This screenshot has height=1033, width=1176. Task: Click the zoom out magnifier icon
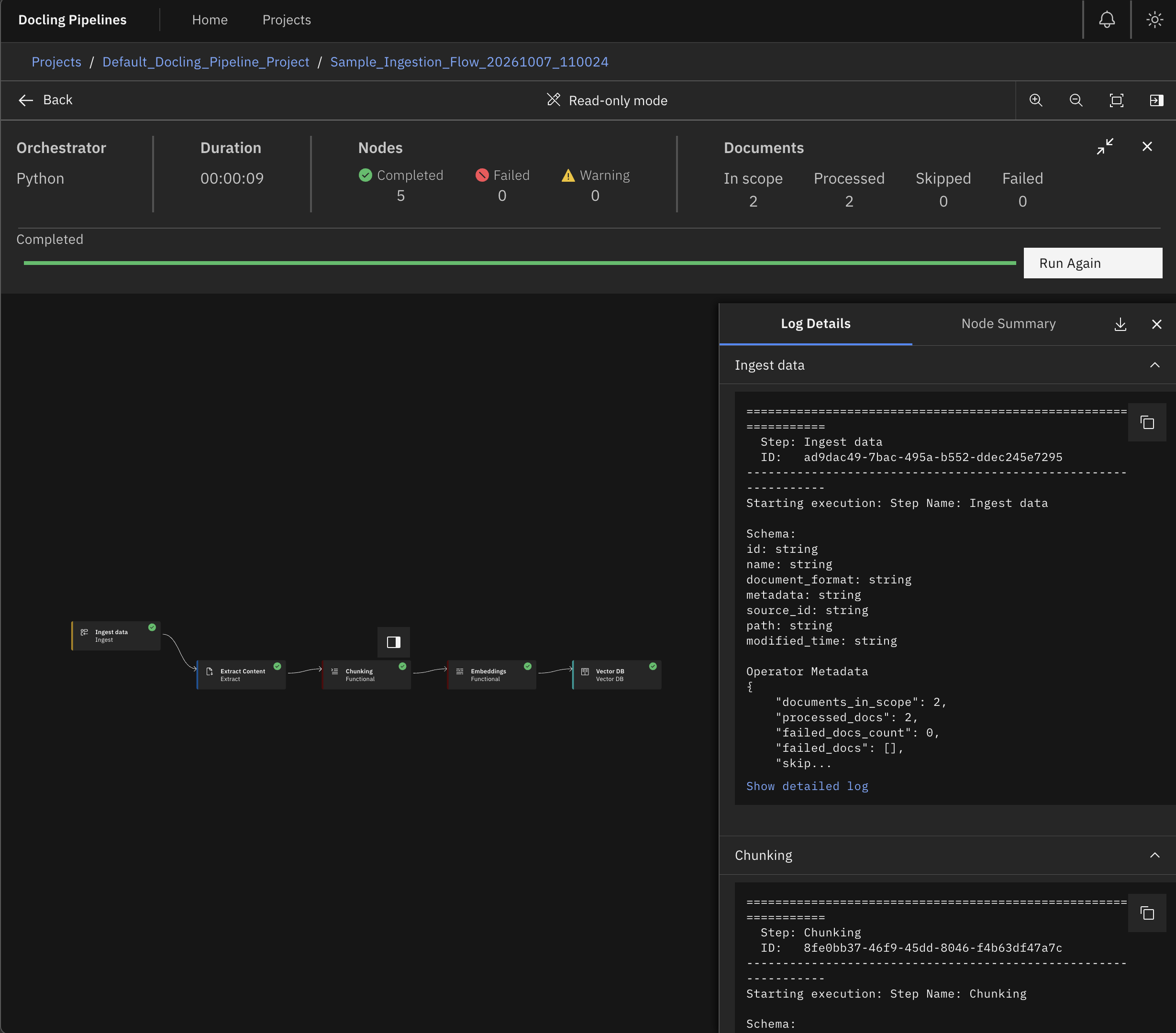click(x=1076, y=100)
